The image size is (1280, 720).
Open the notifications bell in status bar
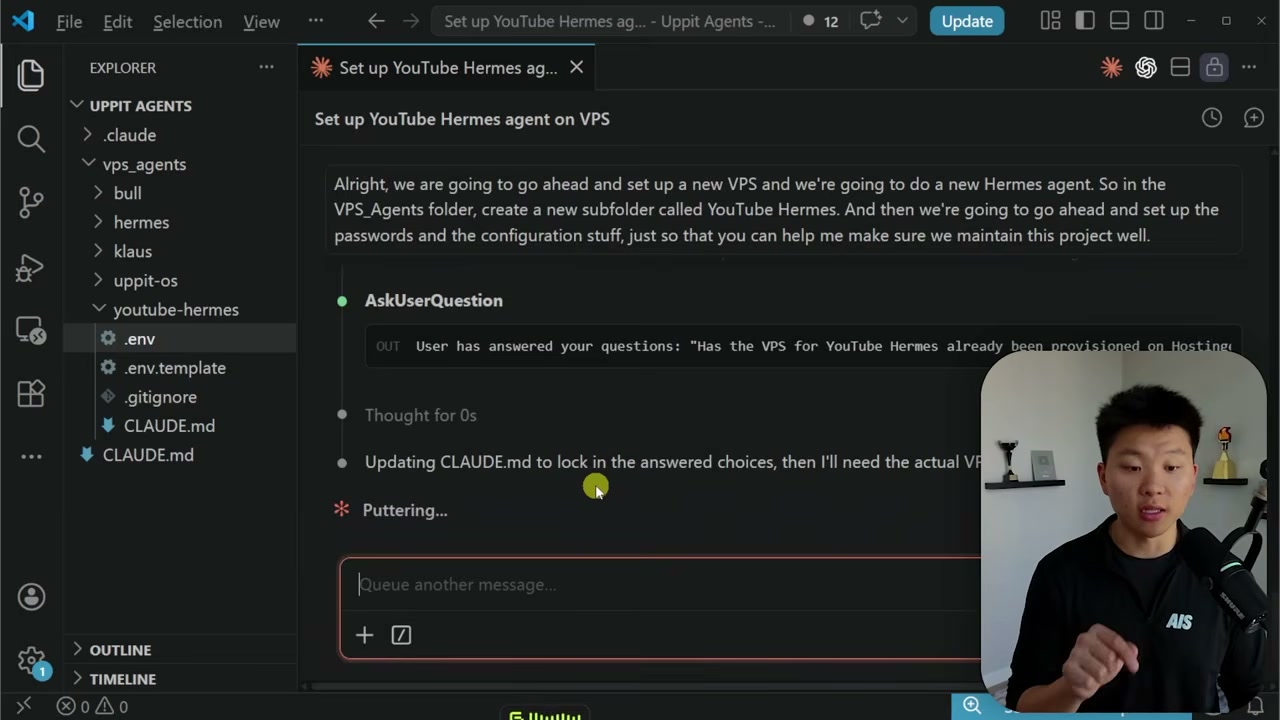[1255, 706]
